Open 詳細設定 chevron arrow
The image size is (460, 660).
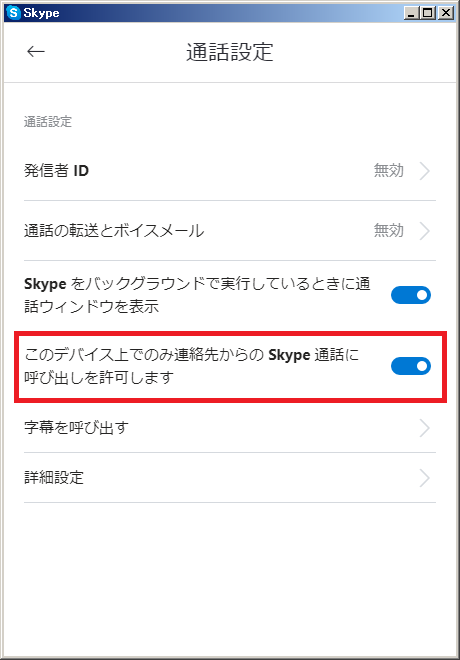click(425, 478)
